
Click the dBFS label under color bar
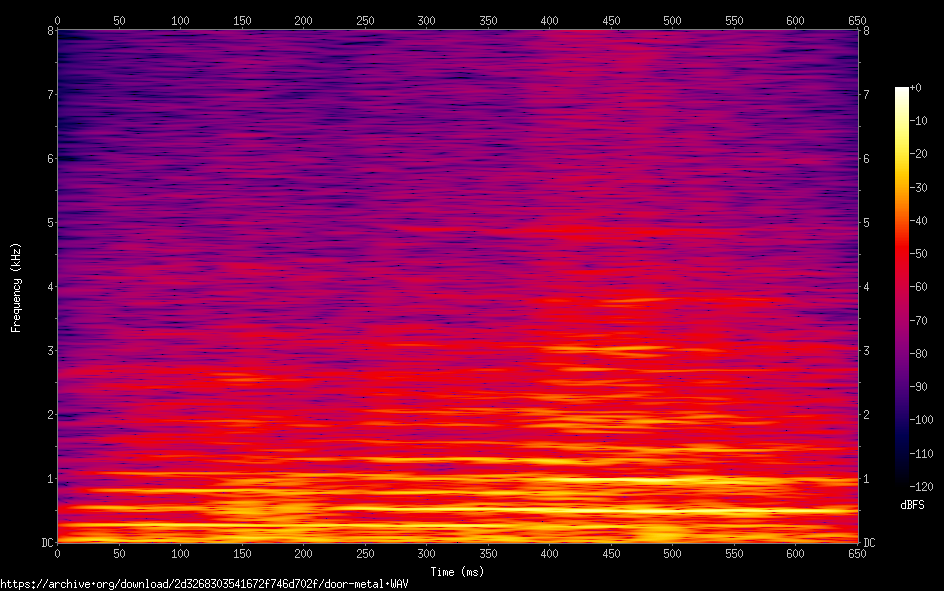pyautogui.click(x=910, y=504)
